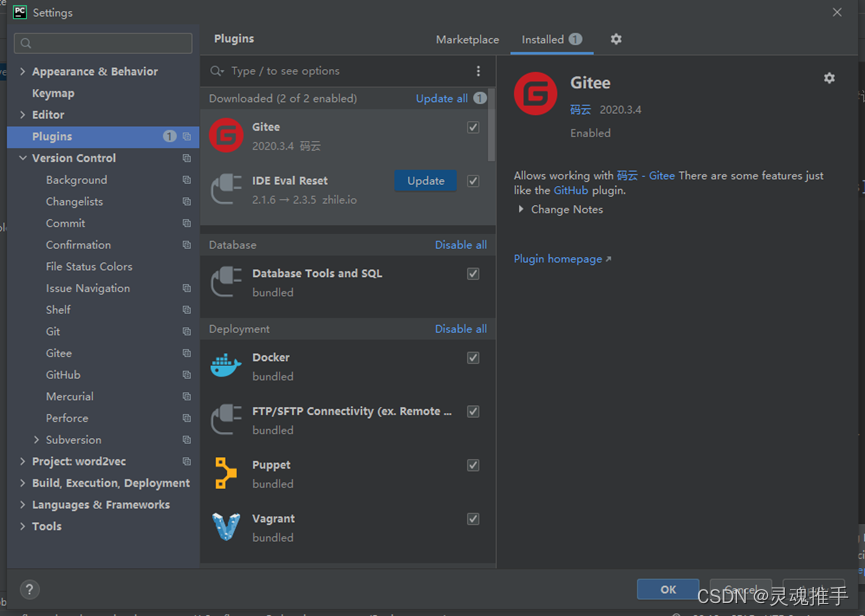Open the Gitee version control page
Screen dimensions: 865x616
click(x=59, y=353)
